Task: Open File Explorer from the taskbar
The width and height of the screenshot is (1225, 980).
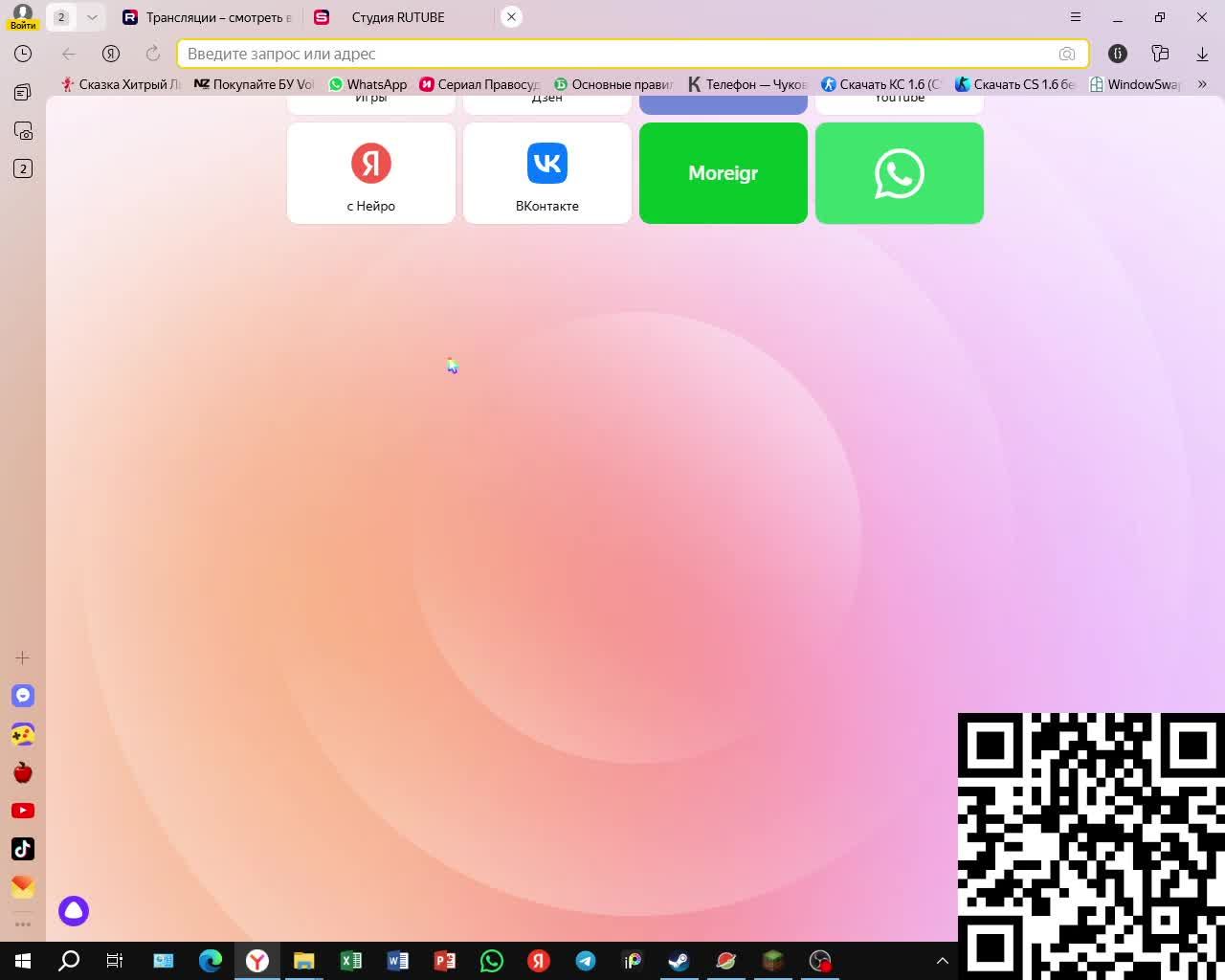Action: [304, 961]
